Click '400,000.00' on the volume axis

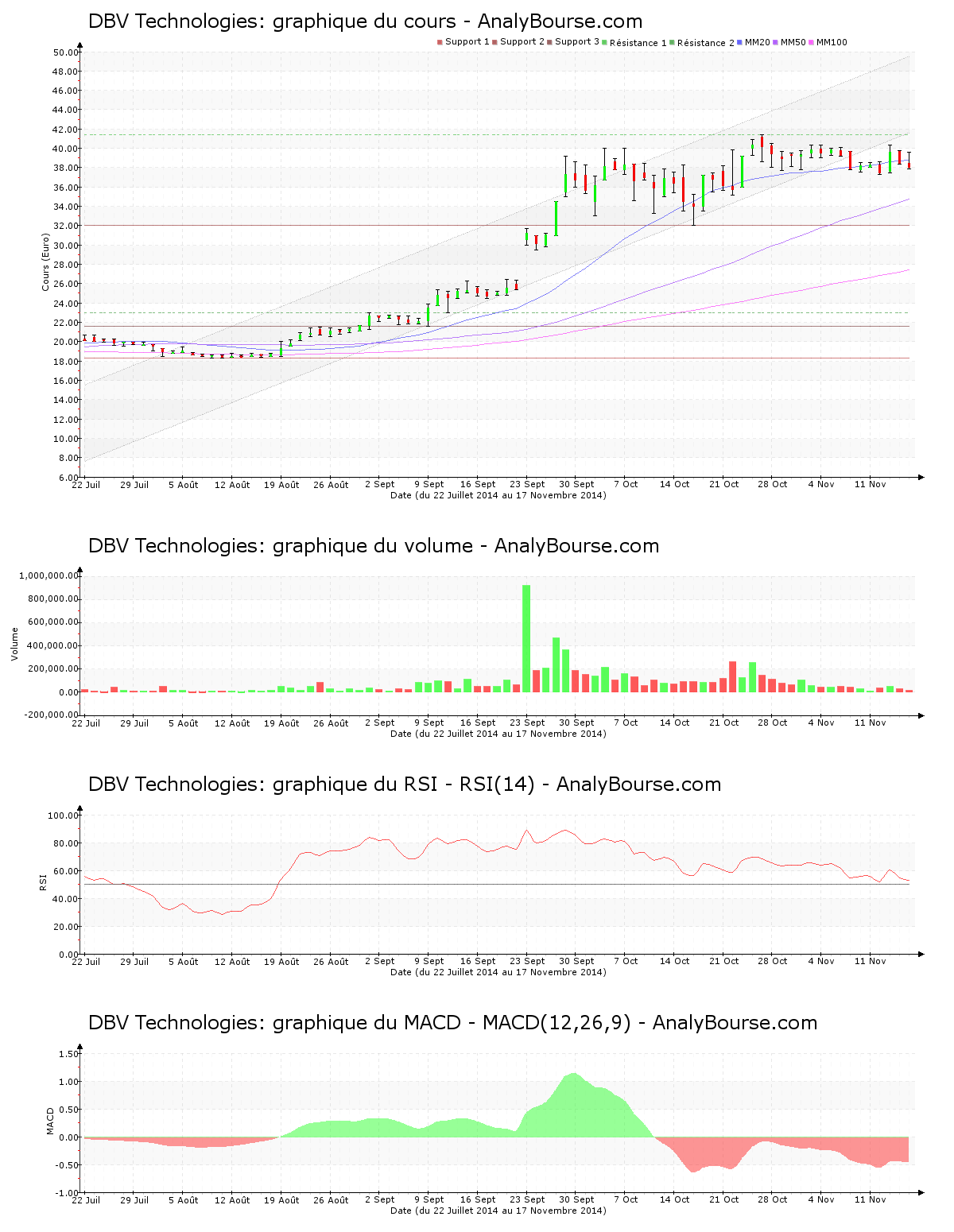click(x=52, y=646)
